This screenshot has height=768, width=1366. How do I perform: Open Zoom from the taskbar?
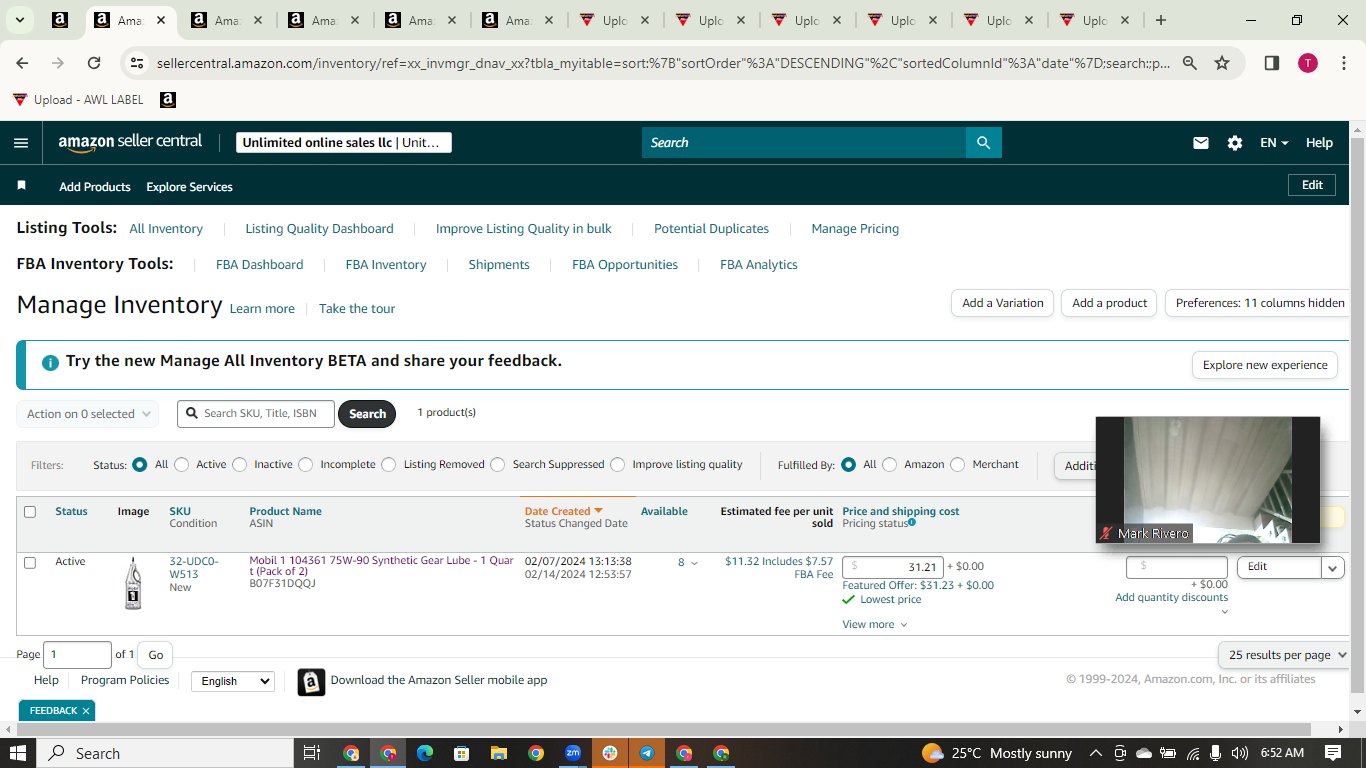tap(573, 753)
